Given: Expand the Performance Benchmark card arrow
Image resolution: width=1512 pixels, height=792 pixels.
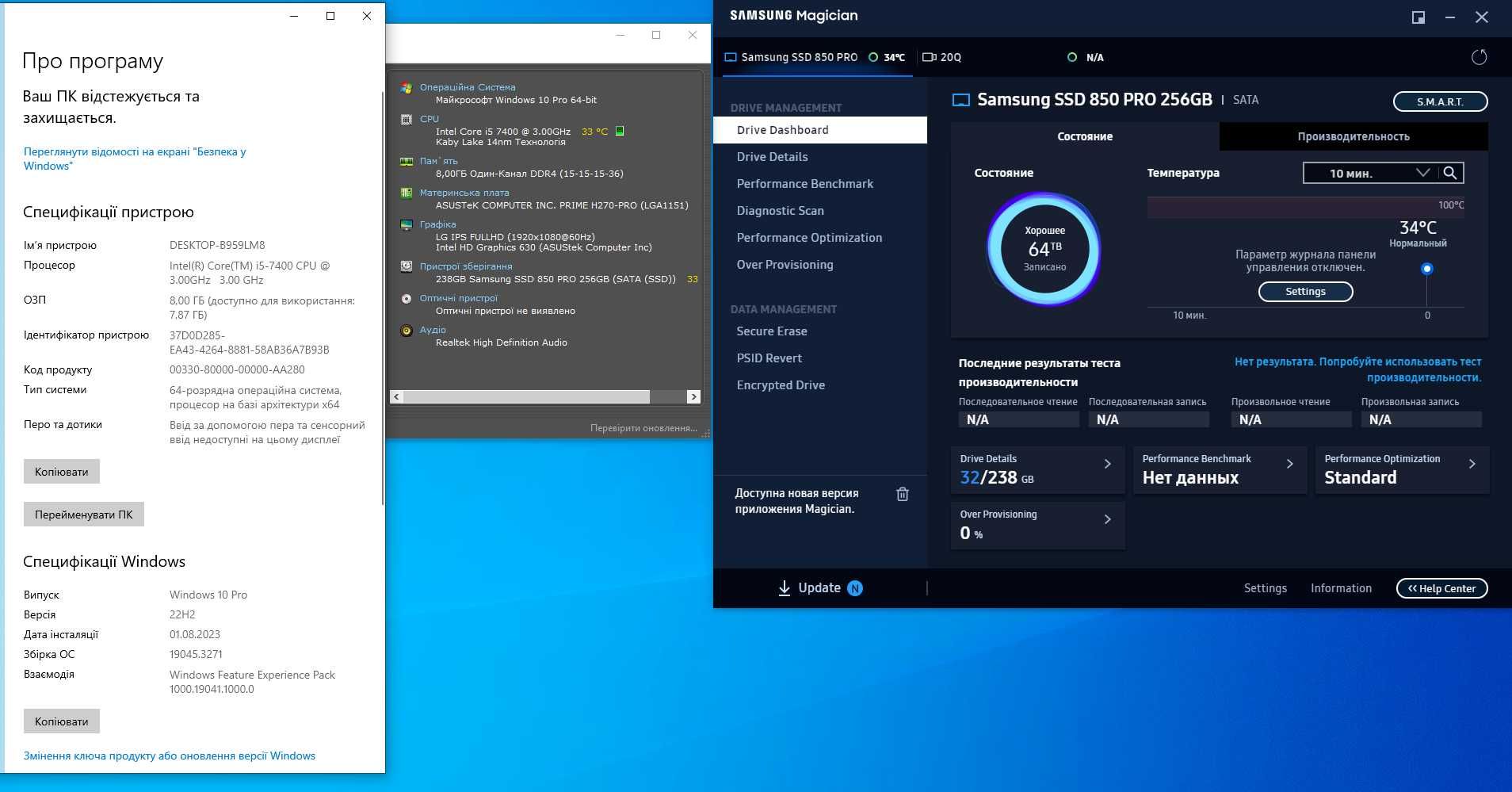Looking at the screenshot, I should (x=1289, y=464).
